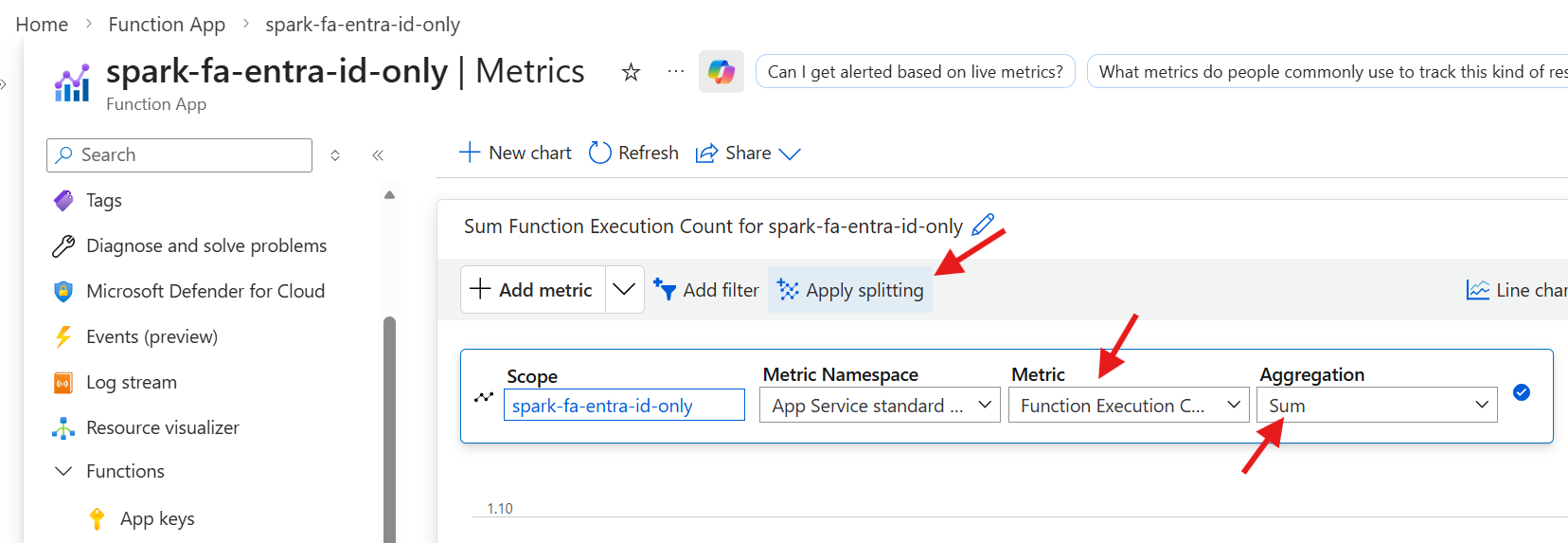1568x543 pixels.
Task: Favorite this resource with the star icon
Action: click(631, 72)
